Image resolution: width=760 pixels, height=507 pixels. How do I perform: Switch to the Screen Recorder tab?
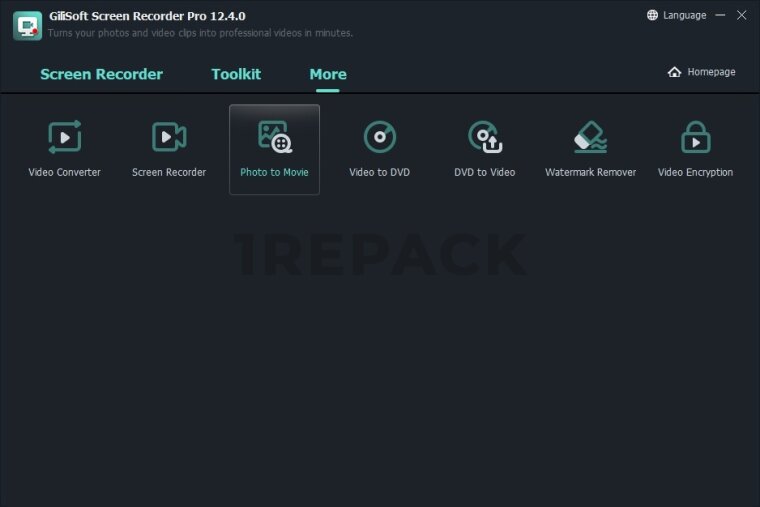(x=101, y=74)
